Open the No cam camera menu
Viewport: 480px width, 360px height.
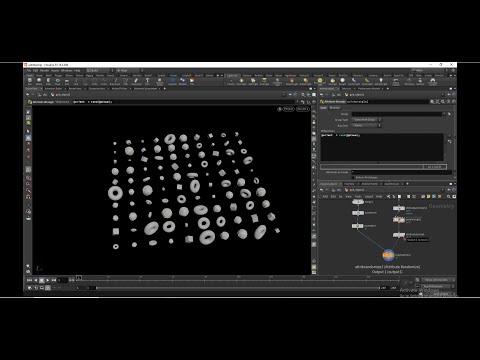pyautogui.click(x=303, y=109)
